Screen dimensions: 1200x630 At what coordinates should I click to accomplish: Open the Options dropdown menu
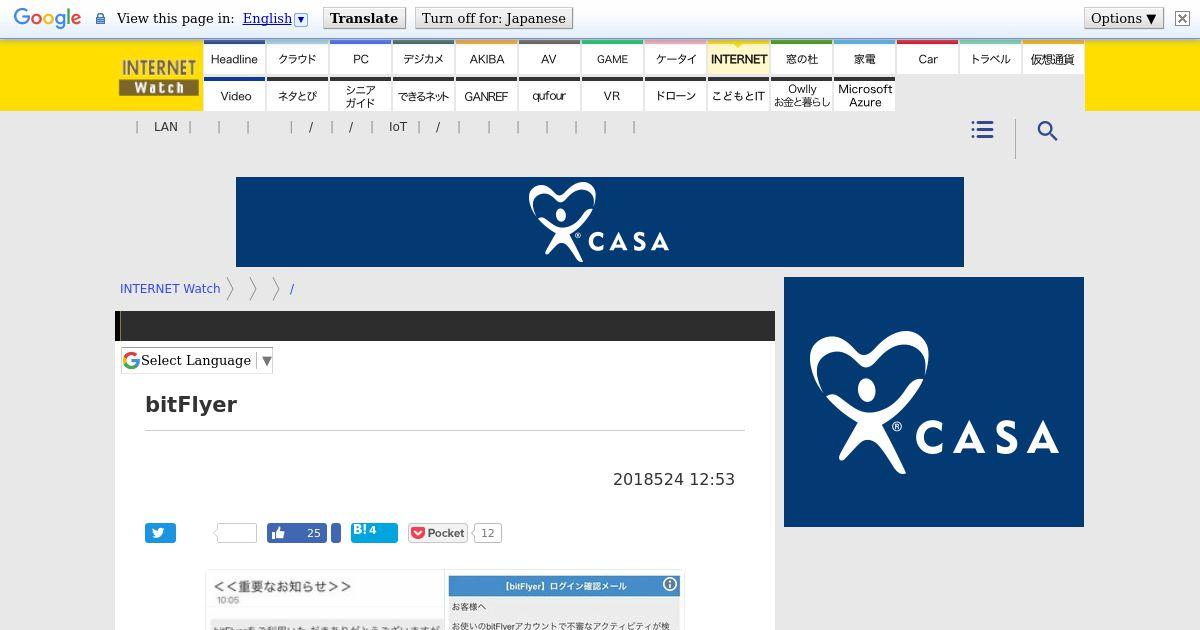(x=1124, y=18)
